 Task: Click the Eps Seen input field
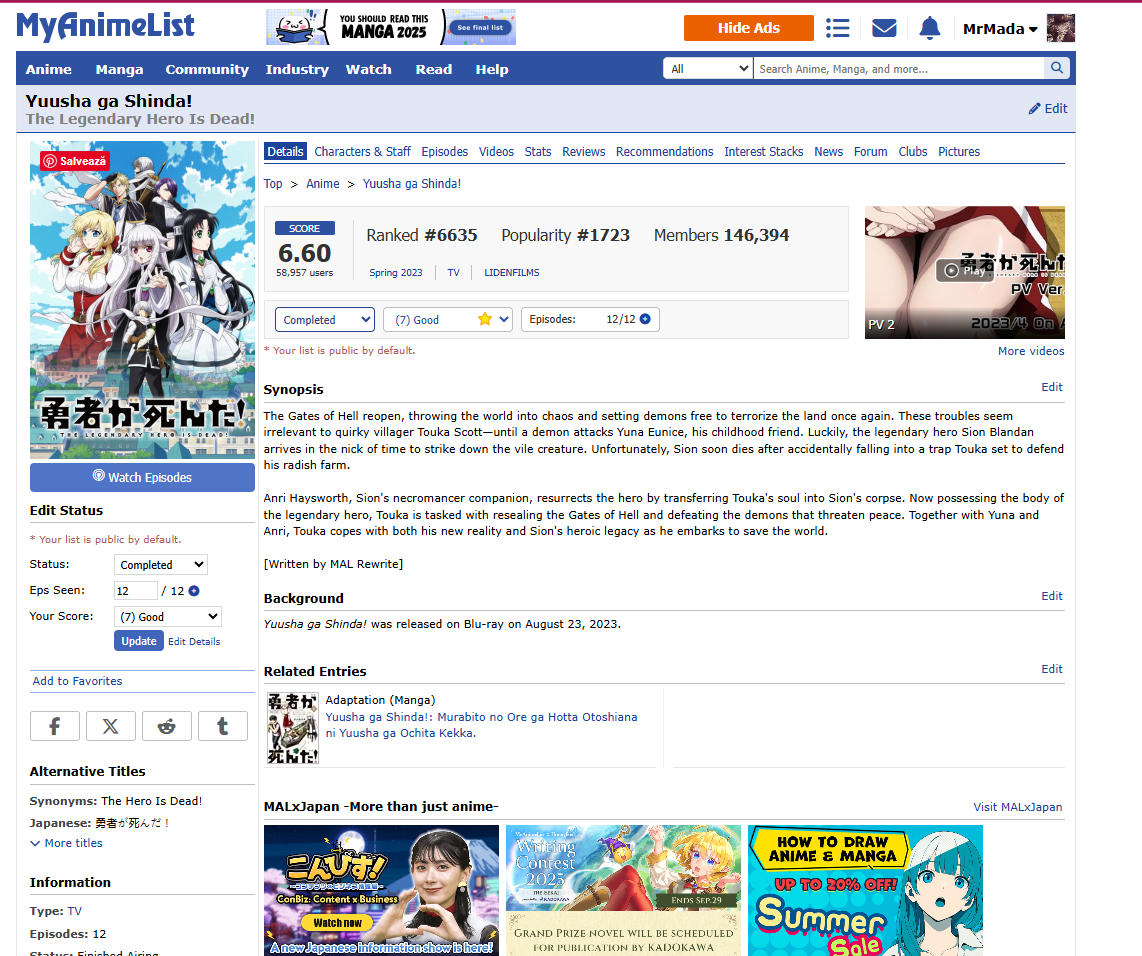(135, 590)
